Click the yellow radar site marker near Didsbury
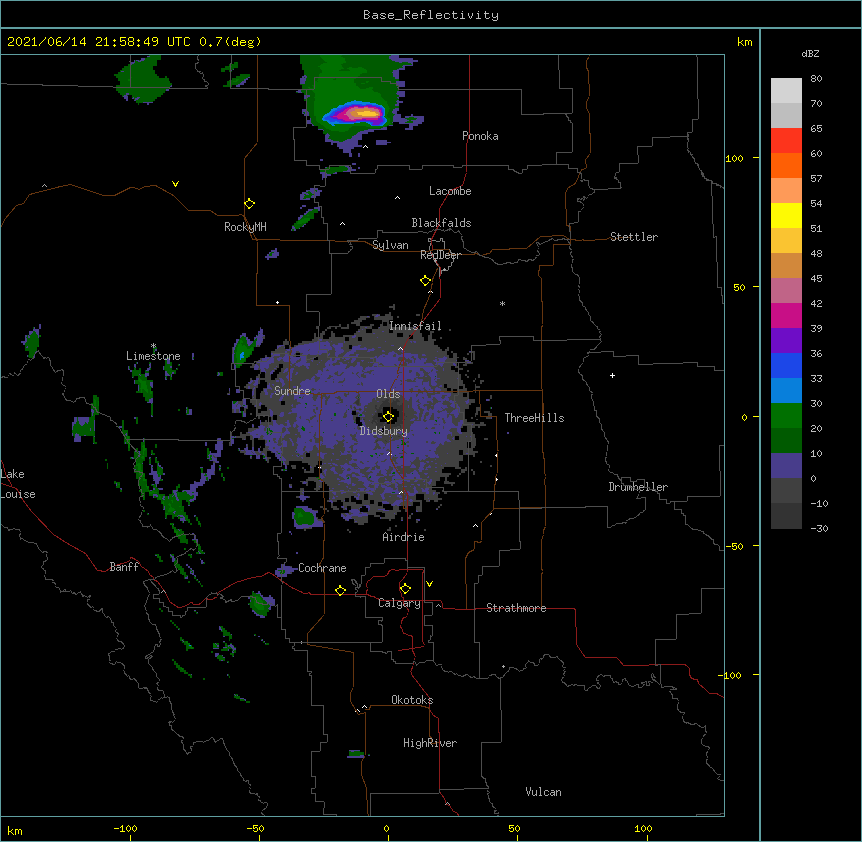 click(x=388, y=416)
